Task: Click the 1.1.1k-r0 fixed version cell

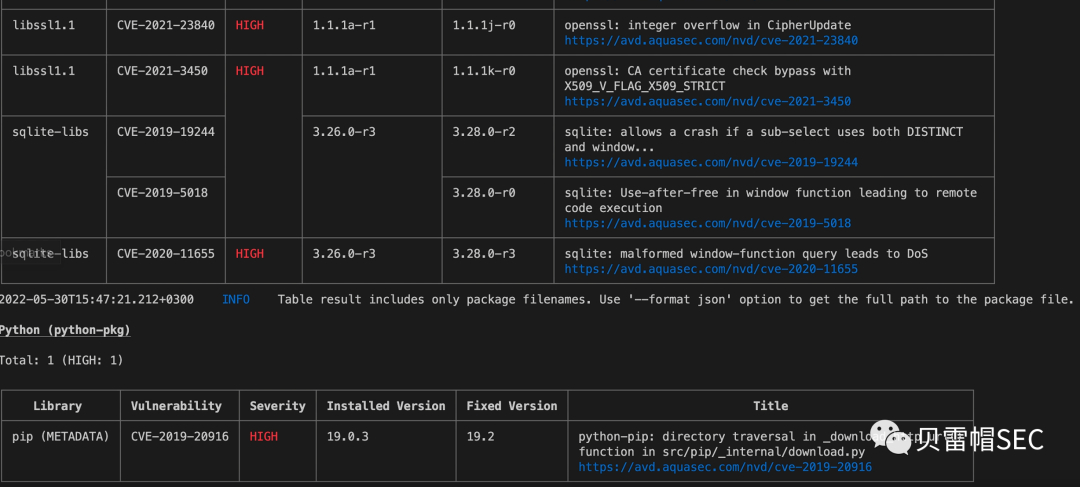Action: point(484,71)
